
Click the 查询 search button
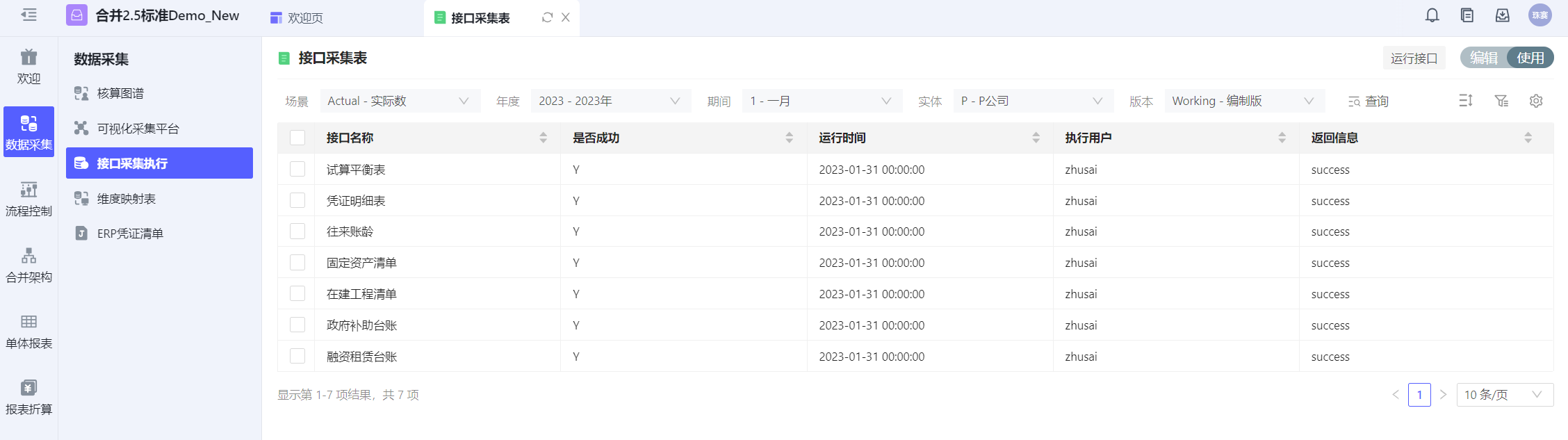click(1368, 101)
